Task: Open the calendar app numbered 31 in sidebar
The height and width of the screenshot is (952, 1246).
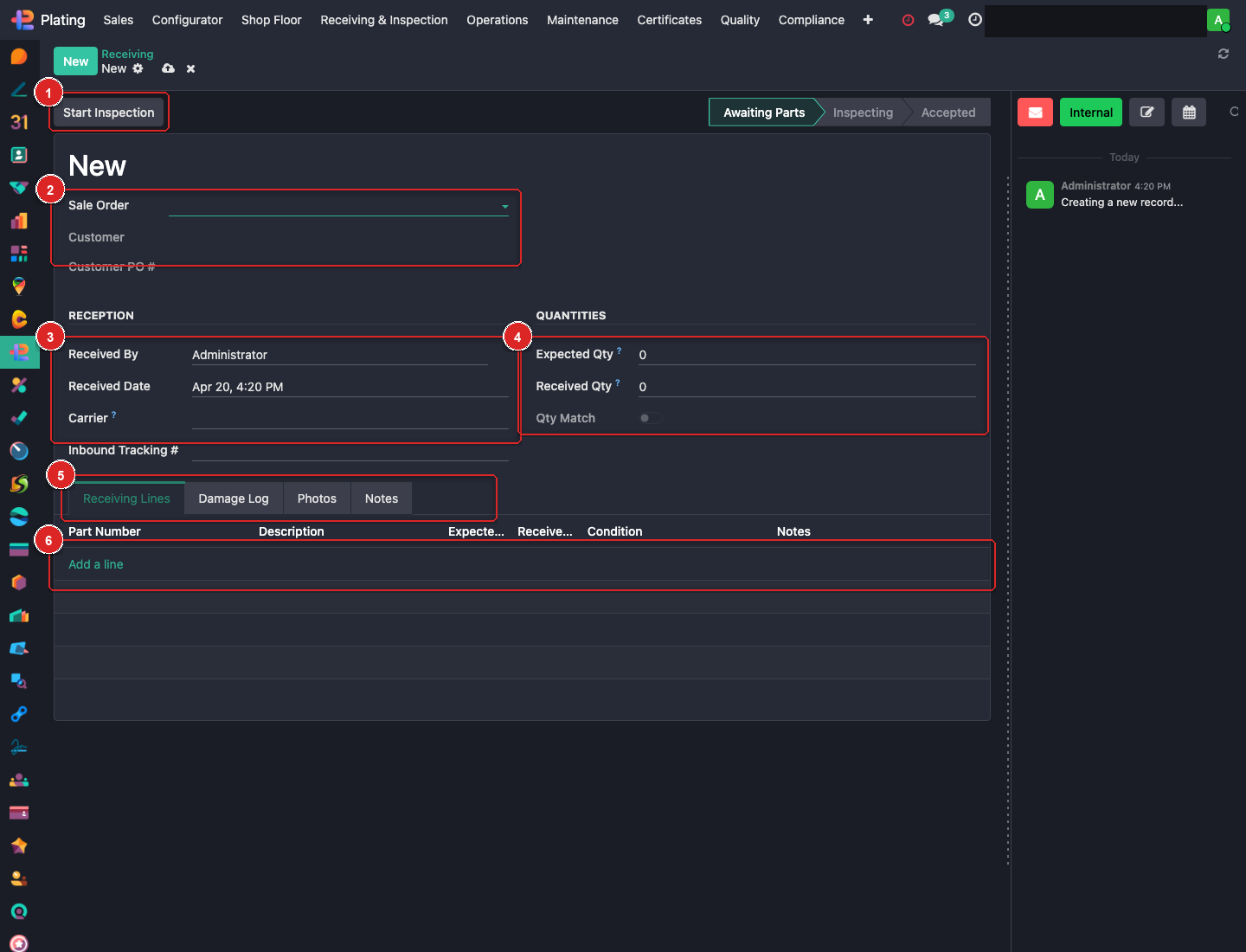Action: (19, 122)
